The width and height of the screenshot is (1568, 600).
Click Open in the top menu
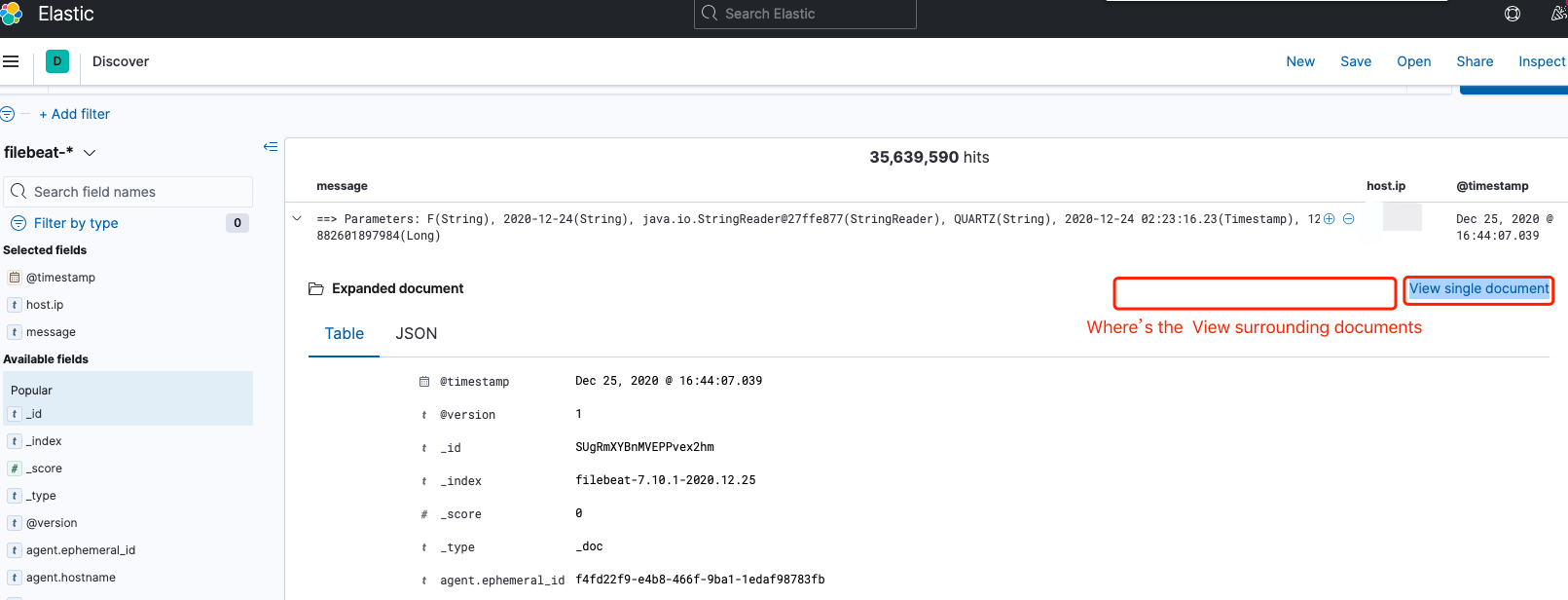[x=1414, y=61]
